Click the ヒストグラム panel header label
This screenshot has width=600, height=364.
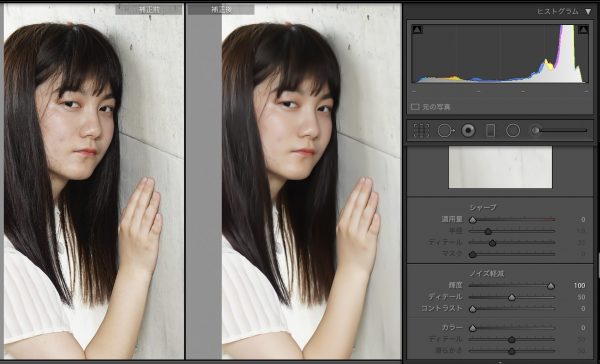tap(558, 11)
